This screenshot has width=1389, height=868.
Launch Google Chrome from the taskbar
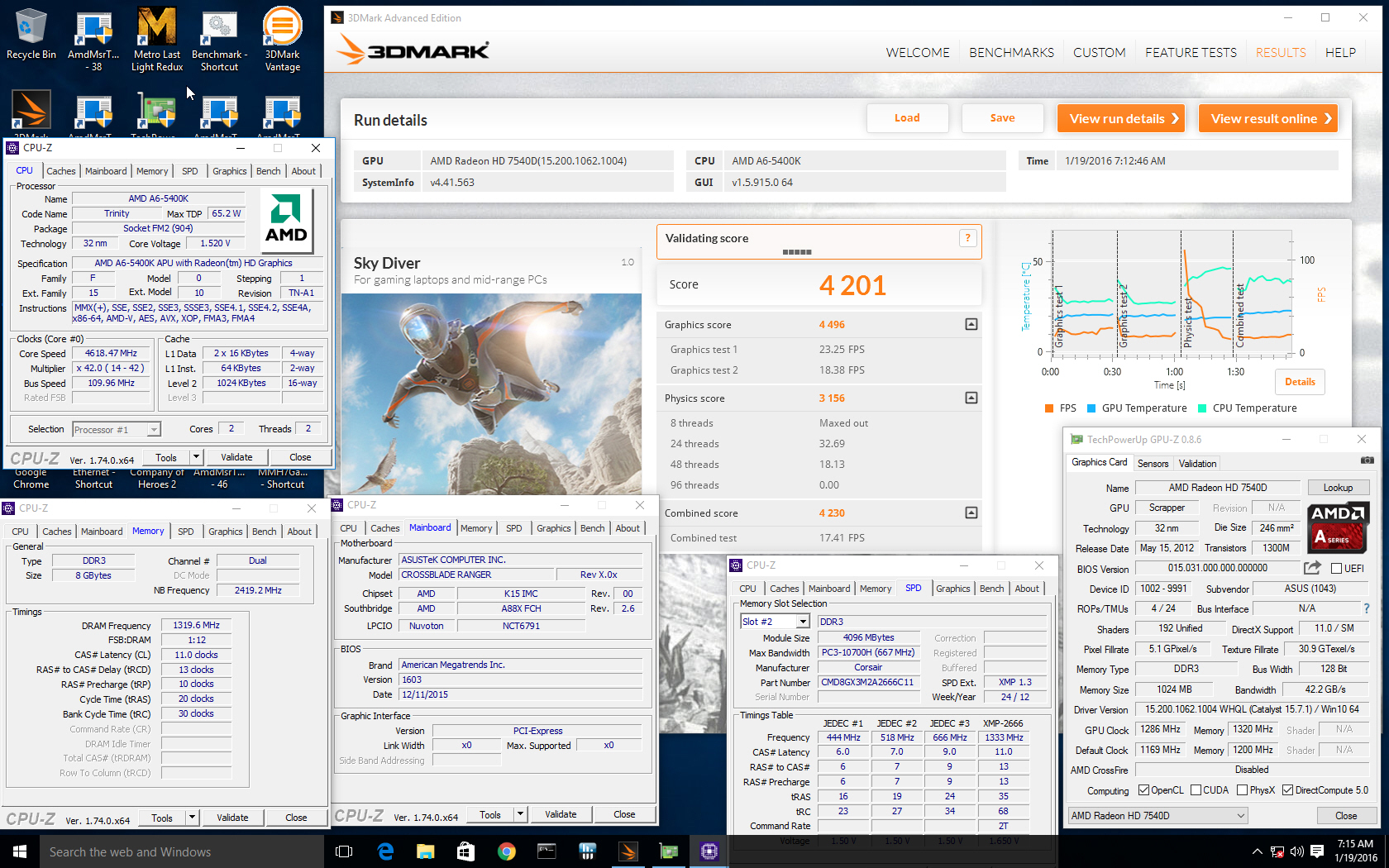coord(506,851)
